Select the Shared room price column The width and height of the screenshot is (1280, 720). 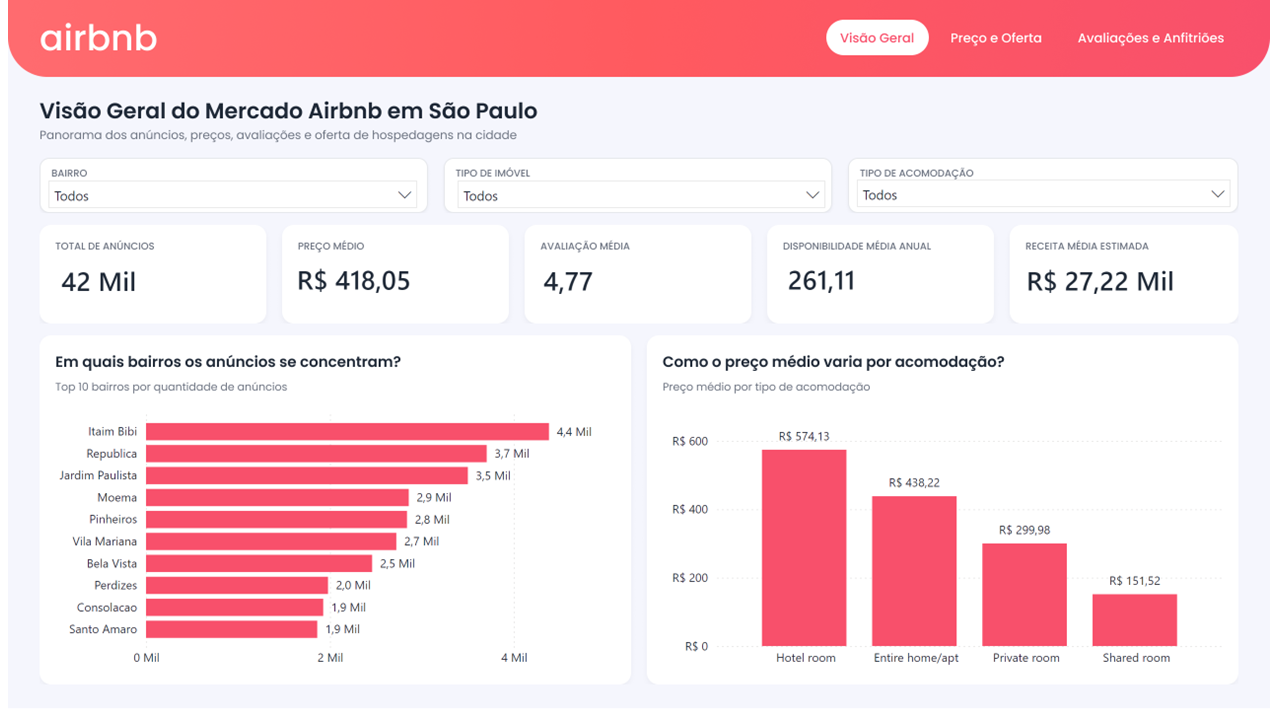click(1134, 620)
